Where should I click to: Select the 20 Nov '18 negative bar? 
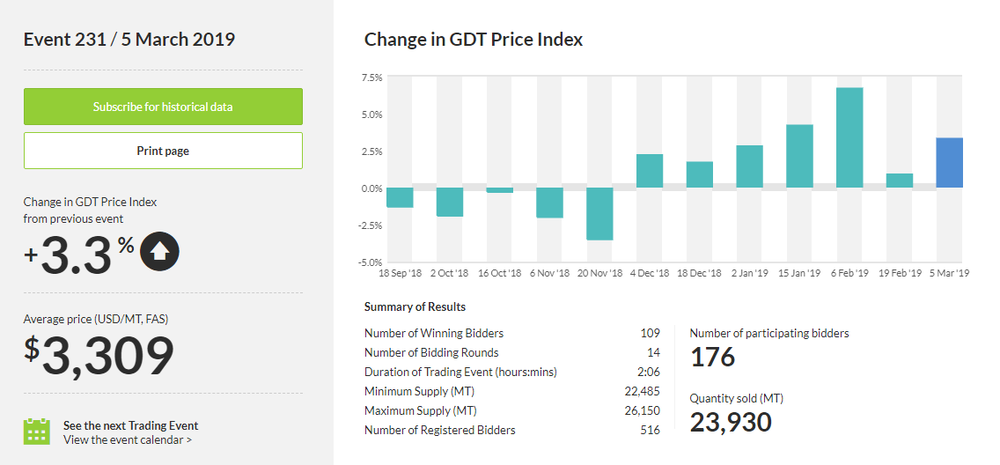pyautogui.click(x=599, y=213)
